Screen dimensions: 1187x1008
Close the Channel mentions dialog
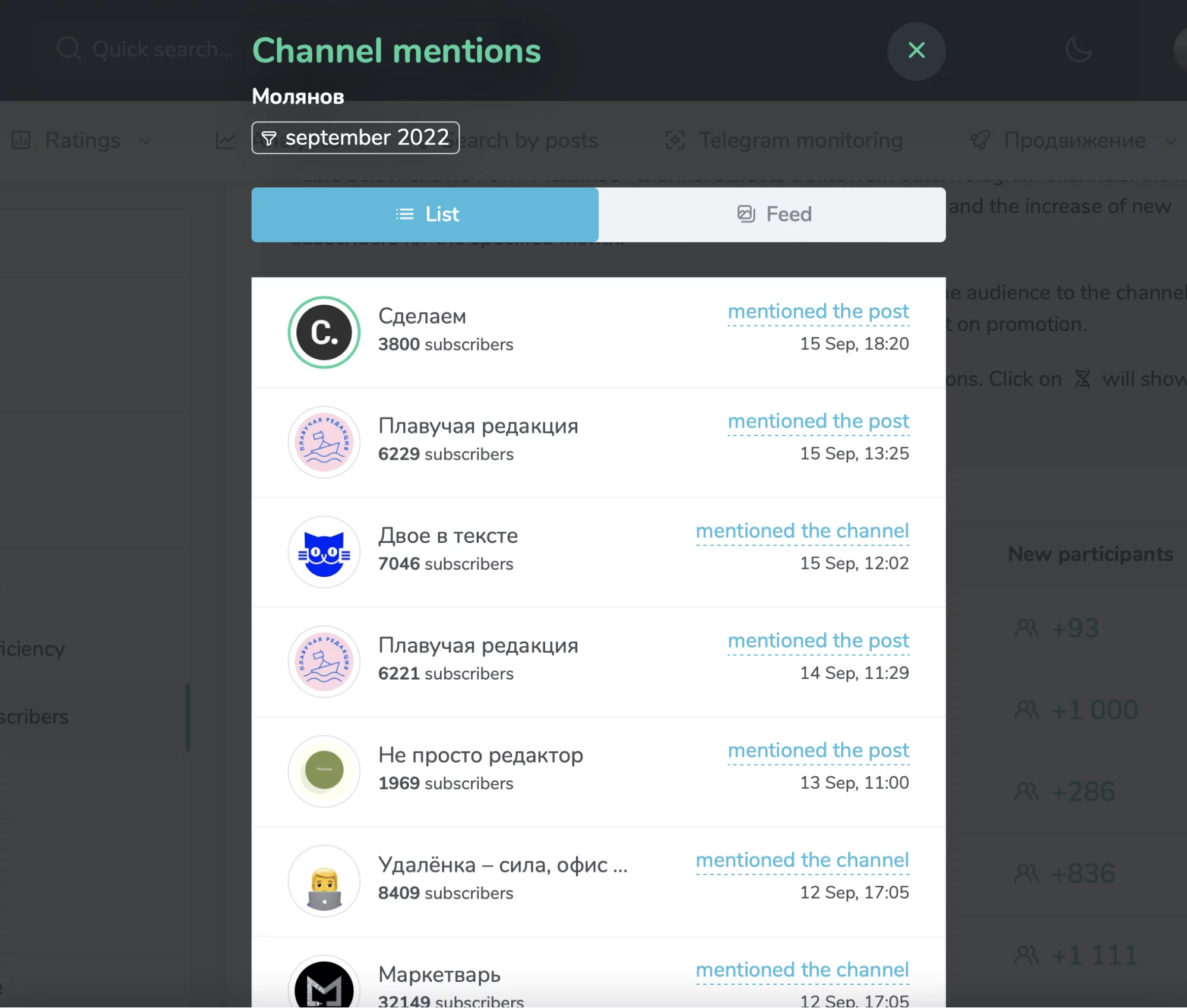tap(916, 50)
